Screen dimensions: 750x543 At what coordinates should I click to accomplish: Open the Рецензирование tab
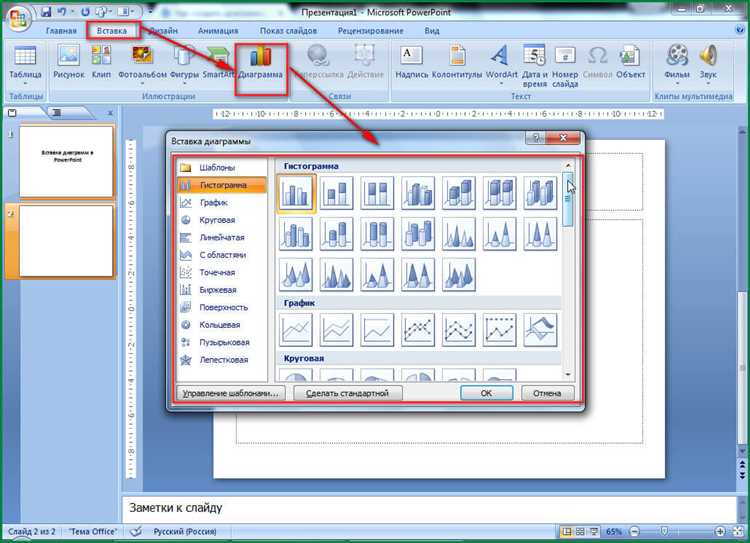(x=371, y=31)
